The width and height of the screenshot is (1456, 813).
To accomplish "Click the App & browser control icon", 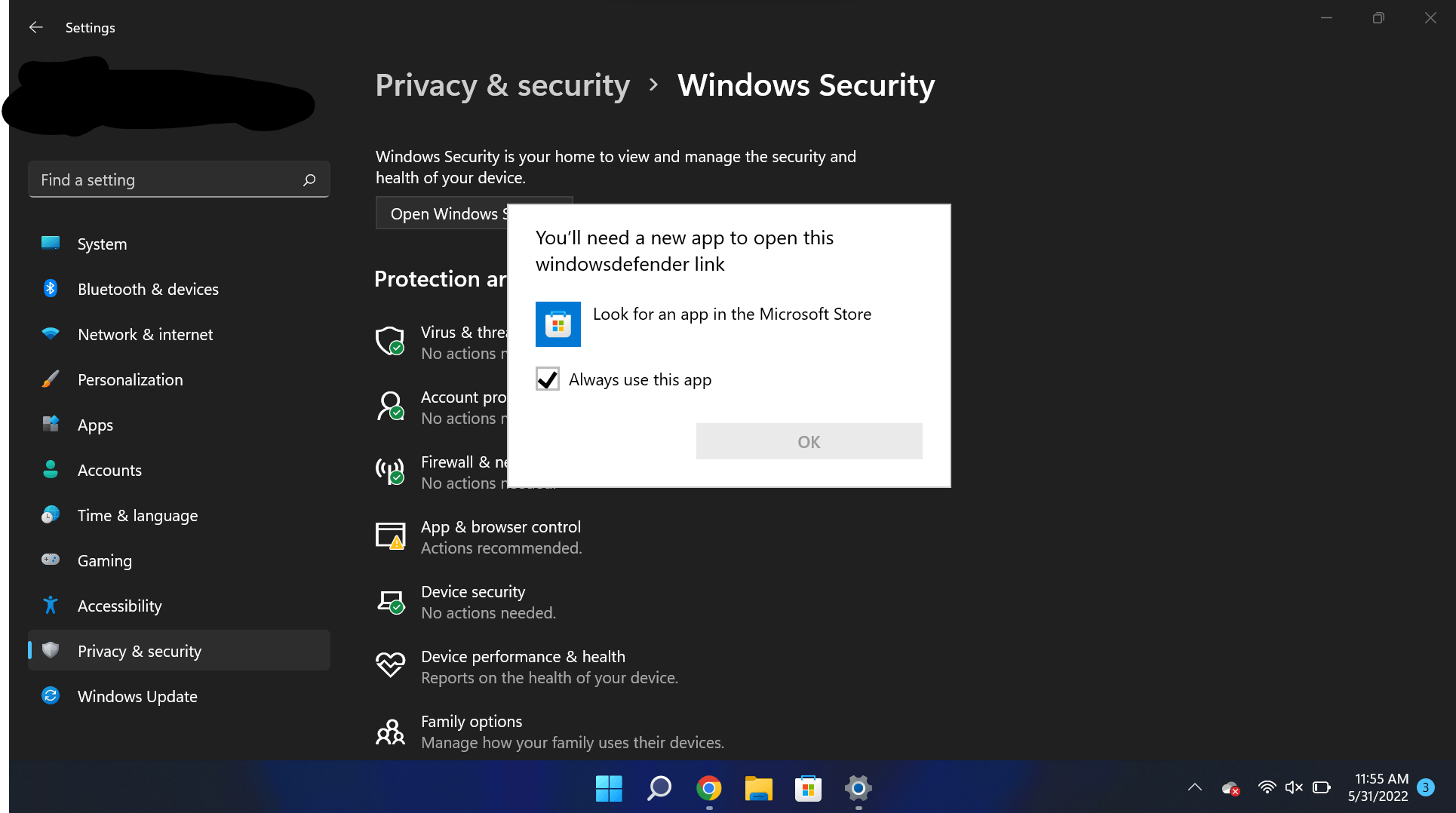I will (x=390, y=535).
